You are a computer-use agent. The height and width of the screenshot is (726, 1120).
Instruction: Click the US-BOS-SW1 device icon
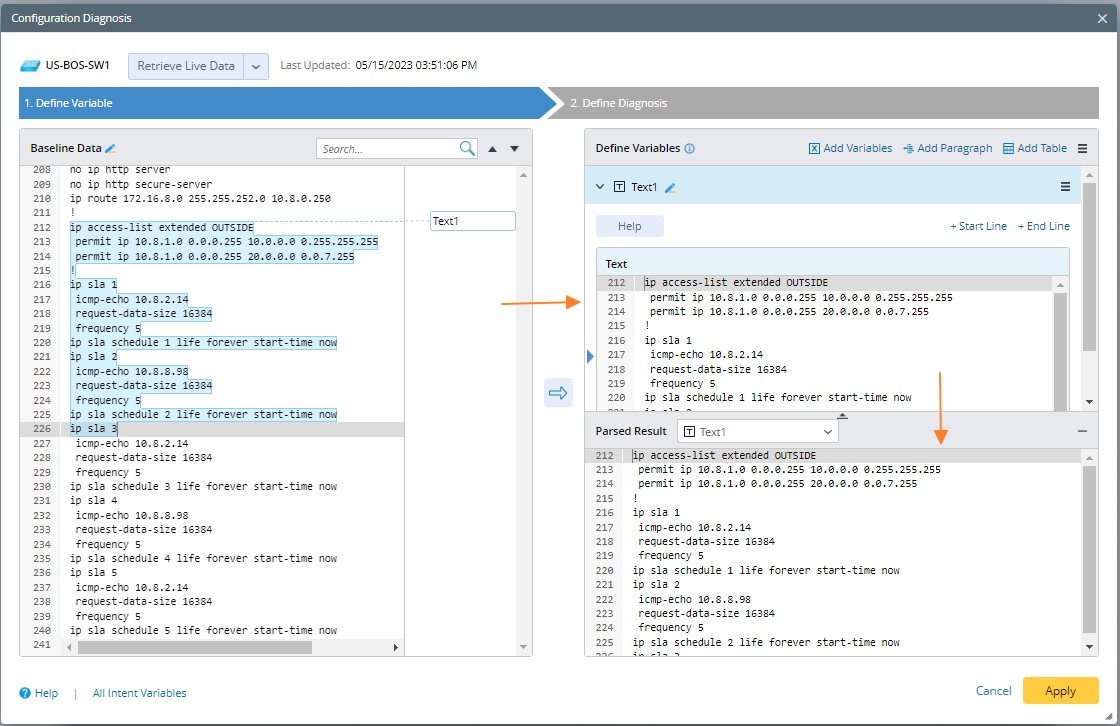(30, 66)
